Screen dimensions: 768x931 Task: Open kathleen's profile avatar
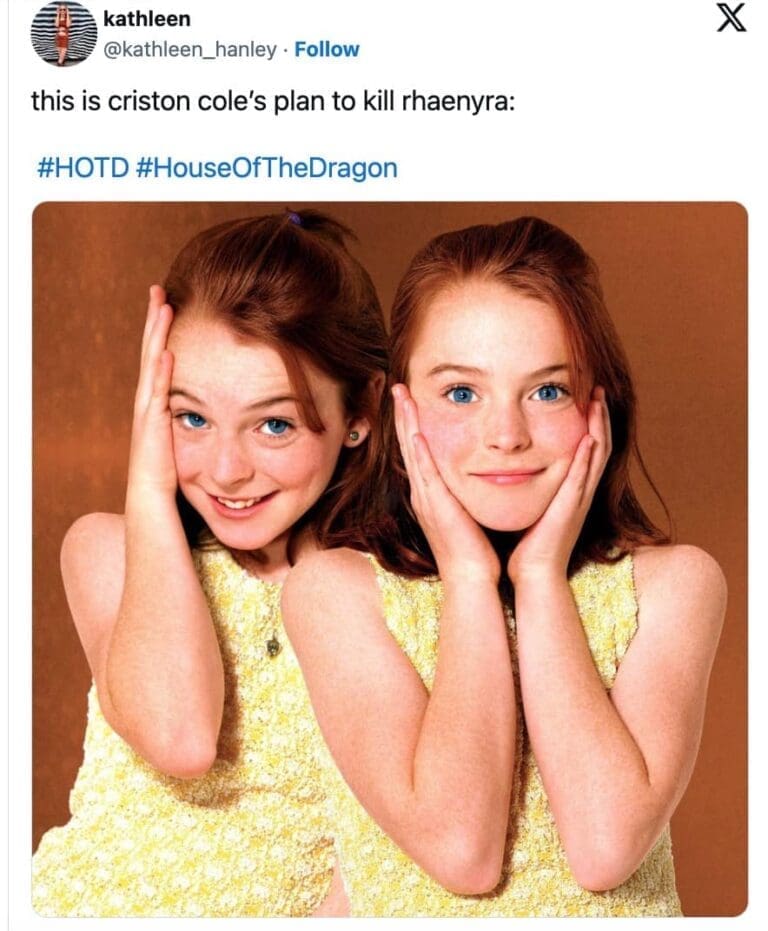(x=64, y=33)
